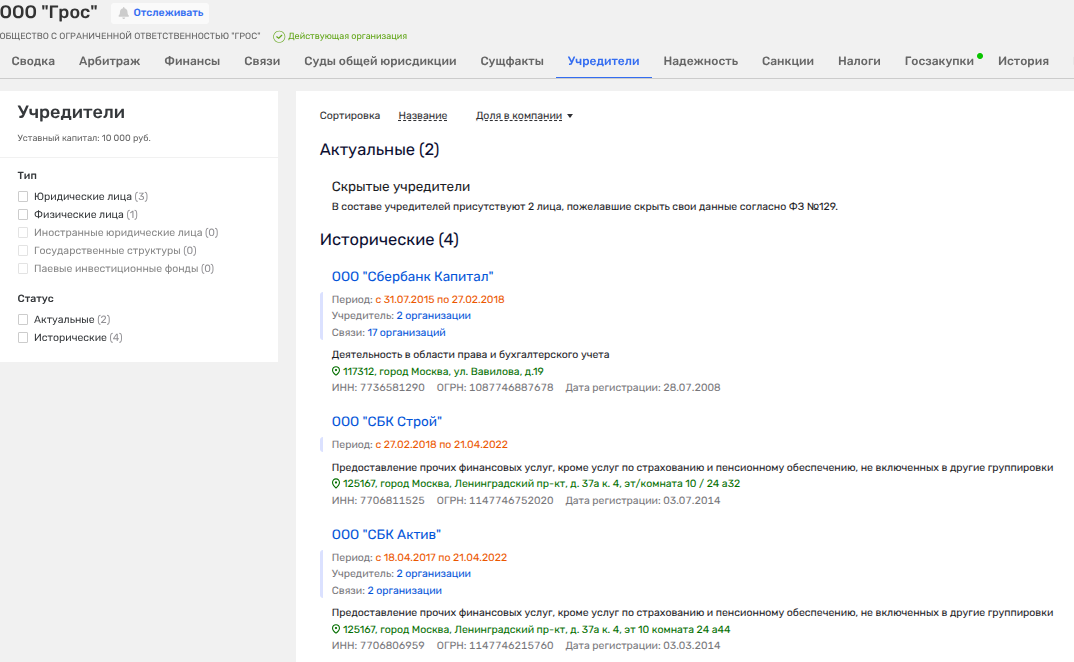Sort founders by Название
Viewport: 1074px width, 662px height.
[x=422, y=116]
